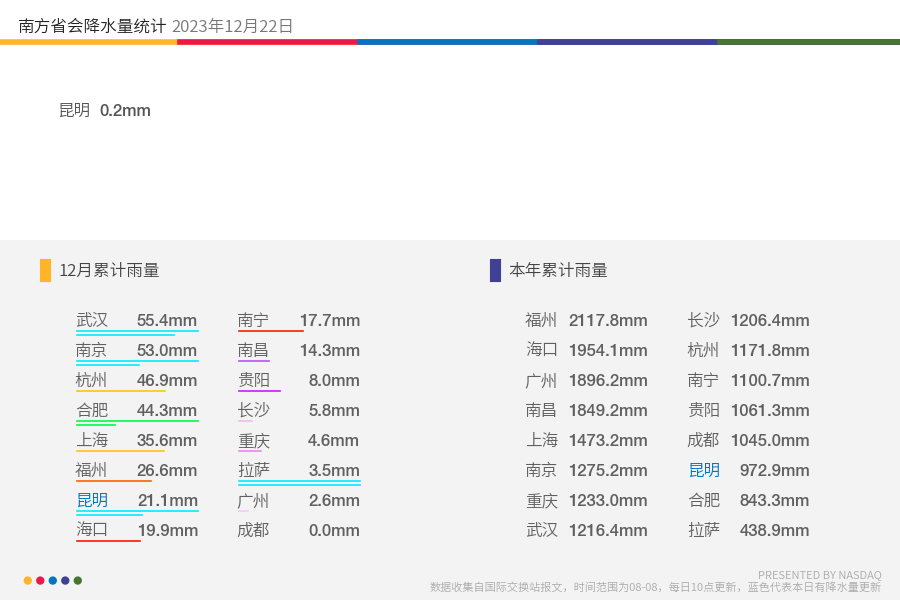This screenshot has width=900, height=600.
Task: Select 福州 2117.8mm yearly rainfall row
Action: (587, 320)
